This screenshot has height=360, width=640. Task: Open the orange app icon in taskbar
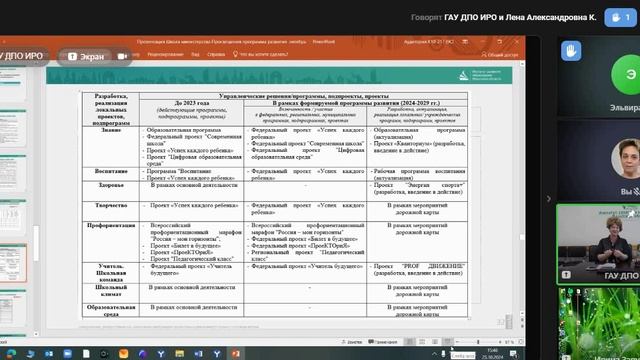[123, 354]
